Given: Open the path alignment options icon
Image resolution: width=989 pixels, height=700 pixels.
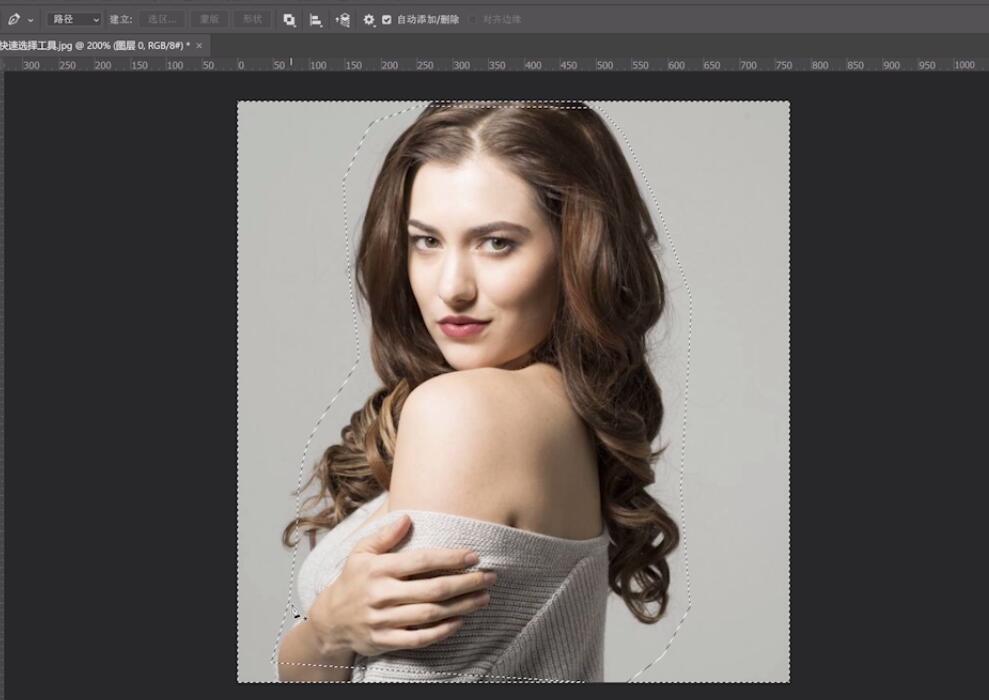Looking at the screenshot, I should coord(316,19).
